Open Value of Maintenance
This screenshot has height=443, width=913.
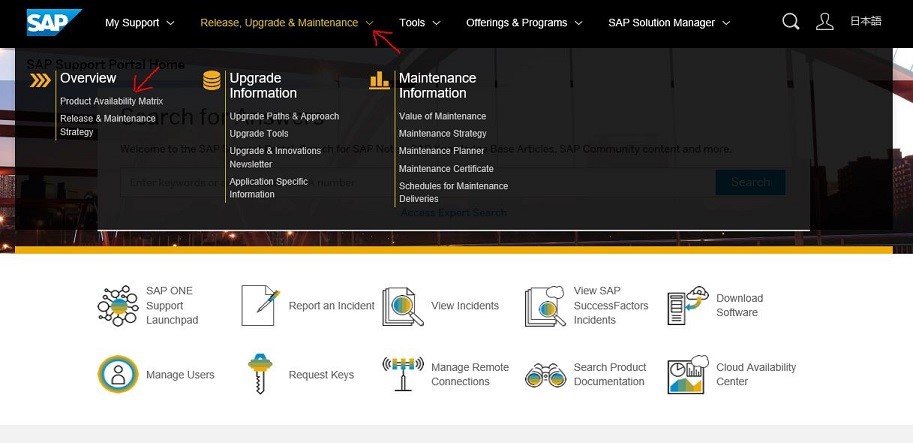tap(443, 116)
